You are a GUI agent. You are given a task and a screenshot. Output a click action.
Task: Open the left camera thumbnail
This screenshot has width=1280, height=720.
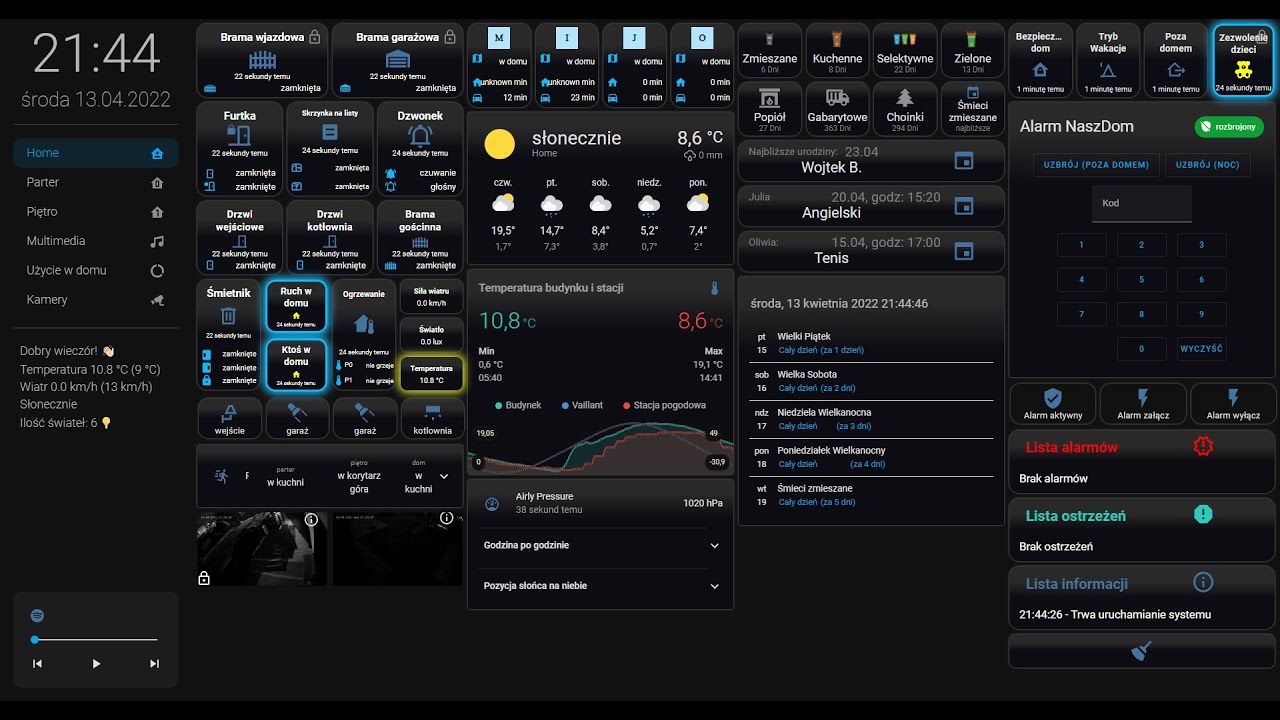point(262,549)
